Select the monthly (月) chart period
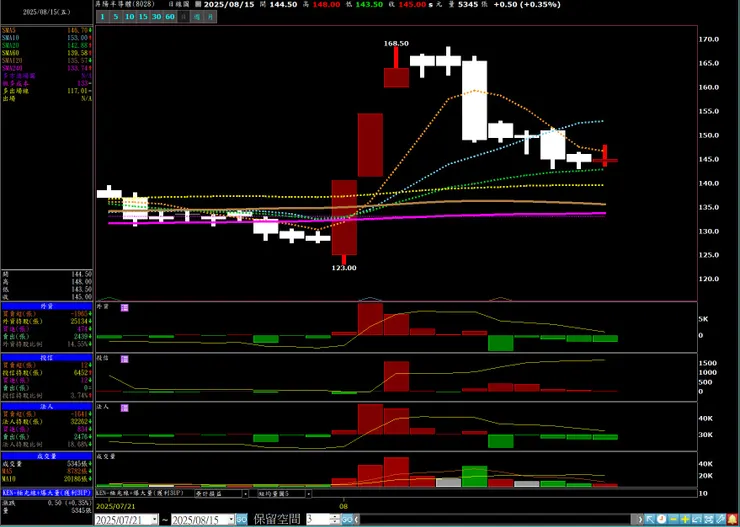The image size is (740, 527). [210, 17]
